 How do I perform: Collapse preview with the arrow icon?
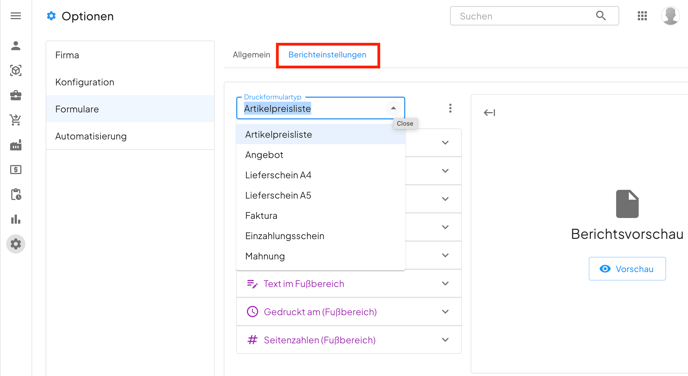pos(489,113)
